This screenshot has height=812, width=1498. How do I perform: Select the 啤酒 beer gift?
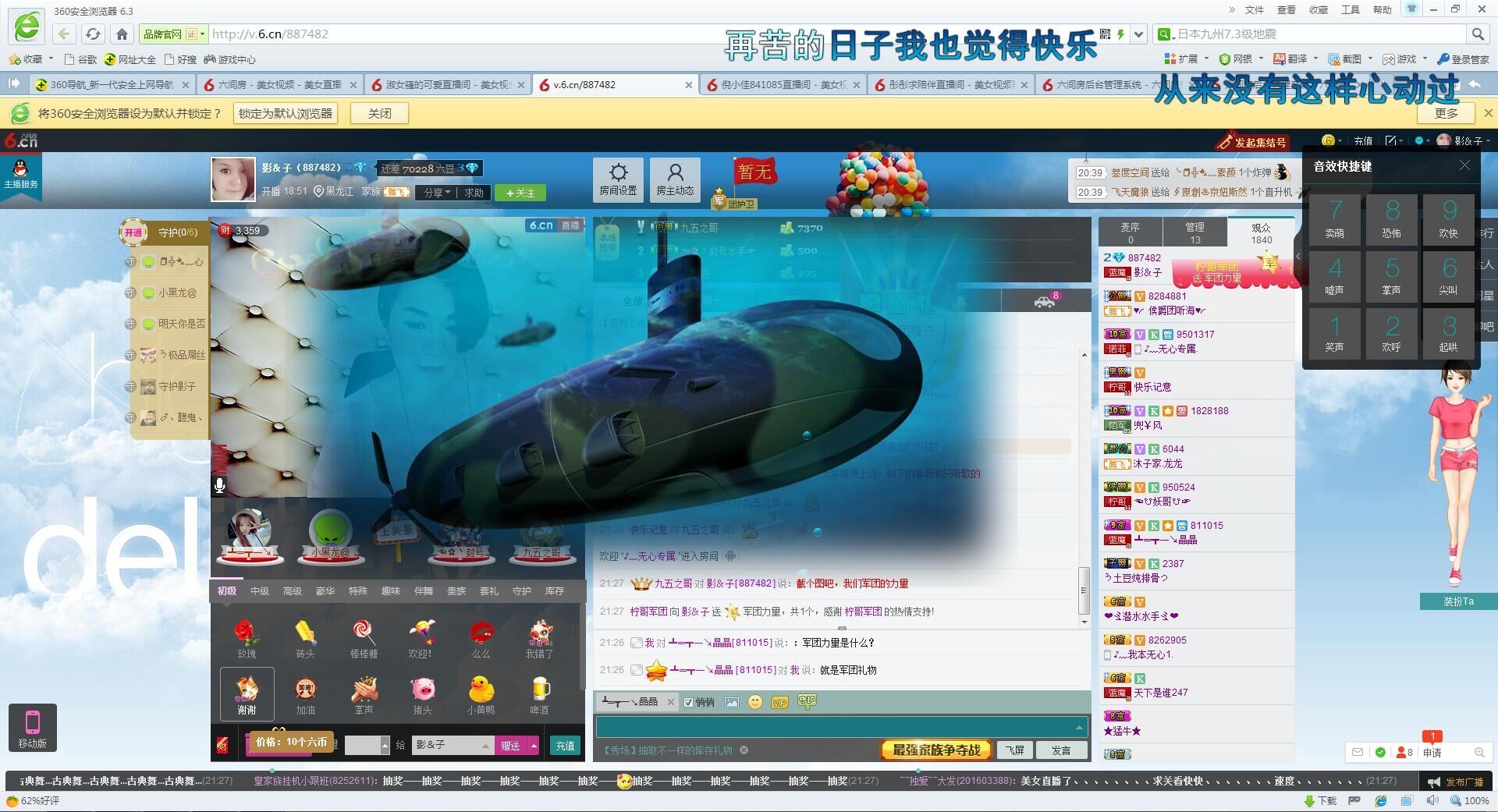click(539, 695)
